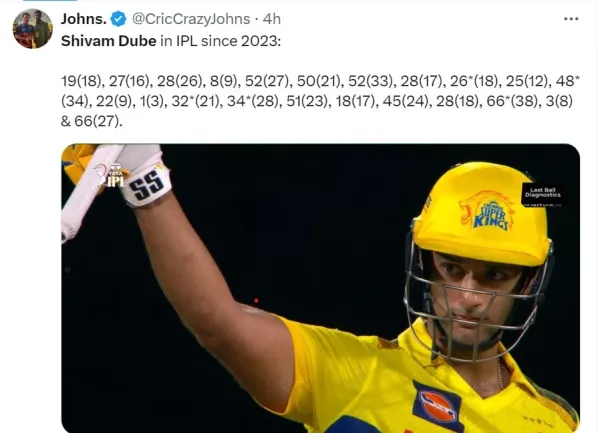The image size is (600, 433).
Task: Open the Johns. display name link
Action: tap(84, 19)
